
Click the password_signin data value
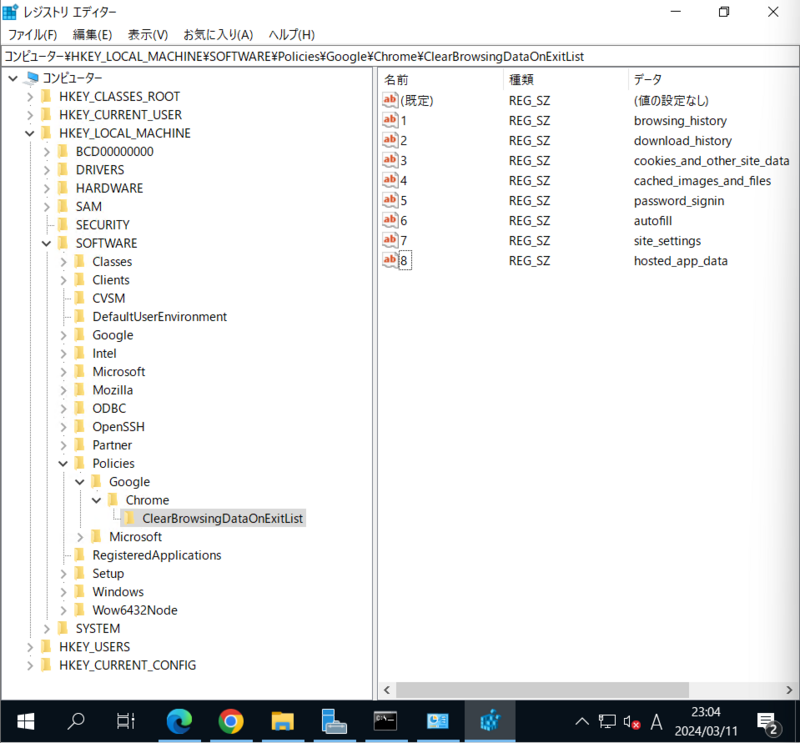point(679,201)
